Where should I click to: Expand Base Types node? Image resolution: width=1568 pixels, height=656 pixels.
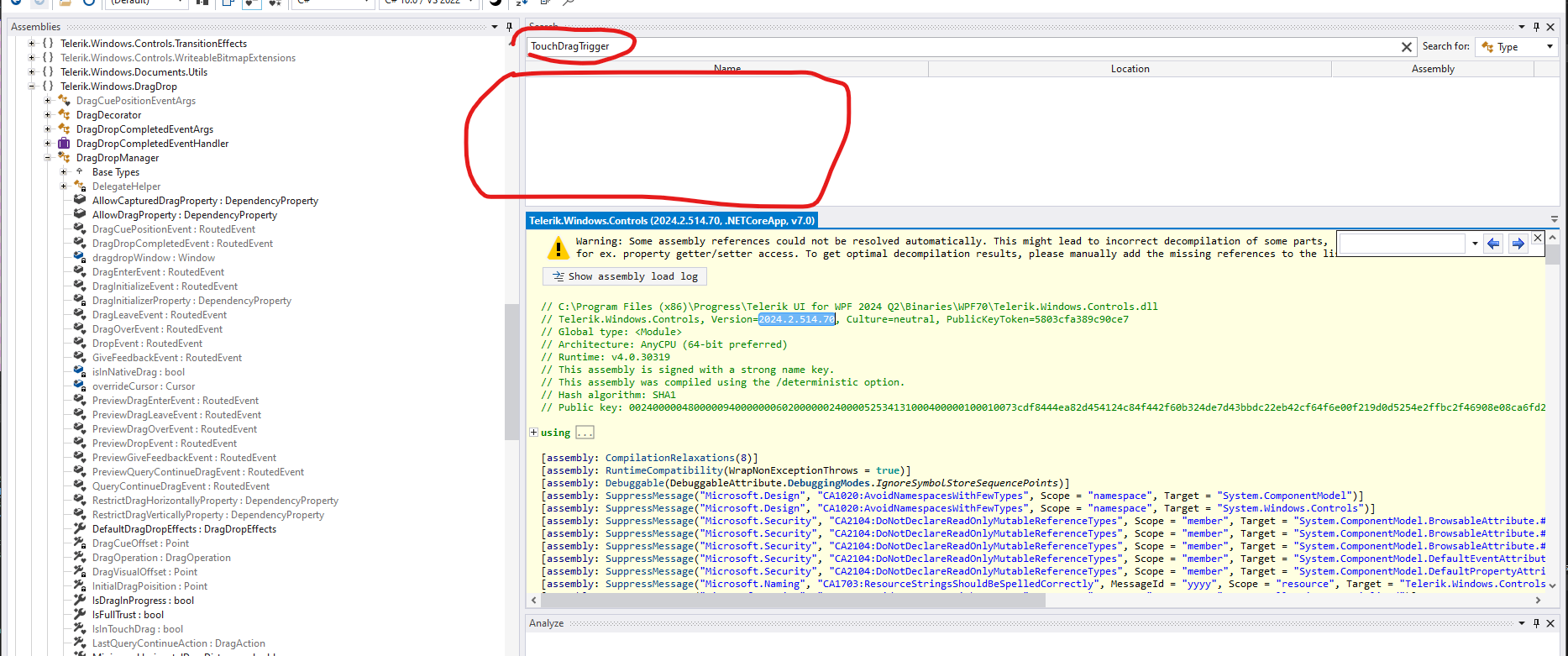64,172
